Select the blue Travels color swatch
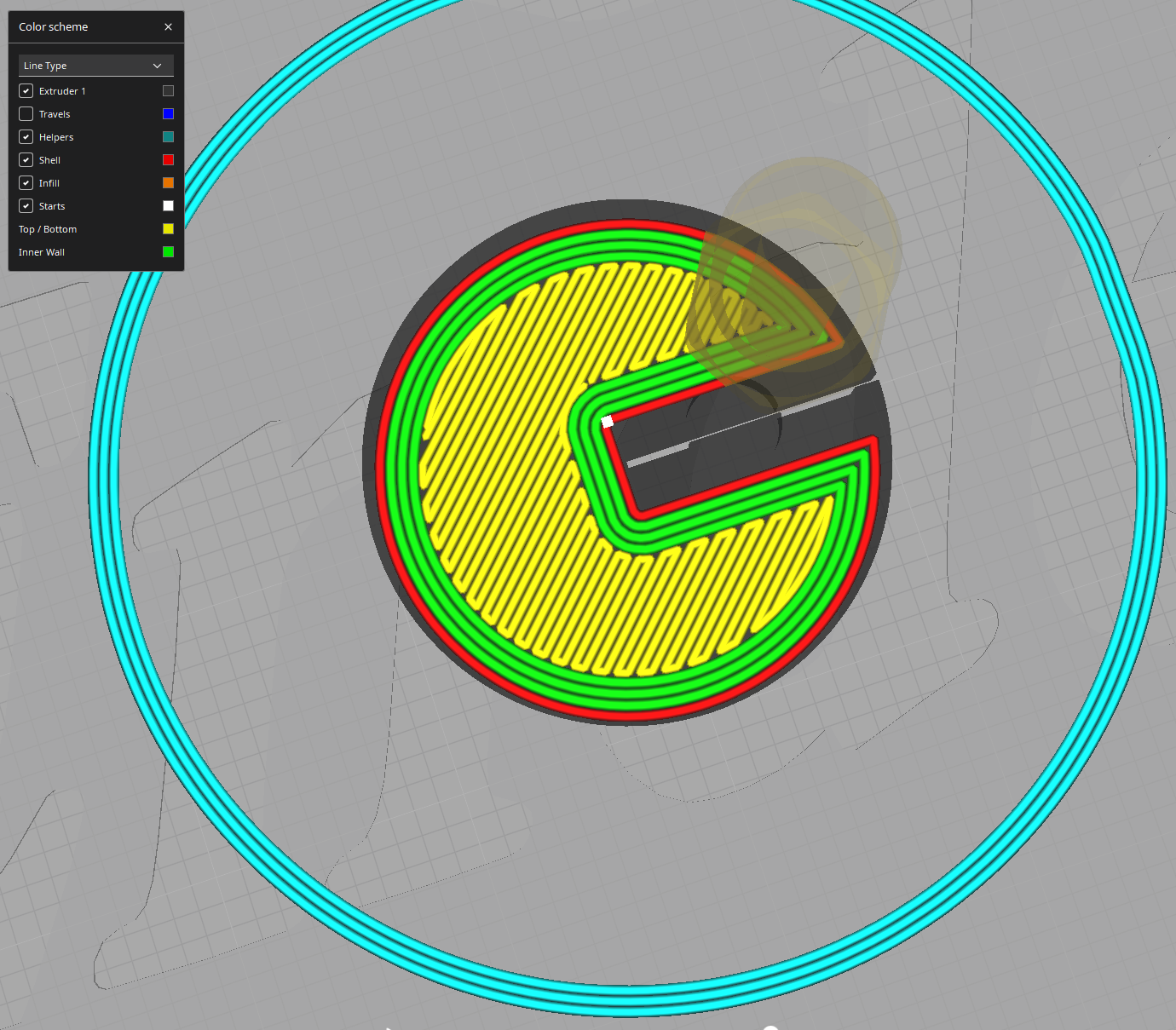 click(168, 113)
